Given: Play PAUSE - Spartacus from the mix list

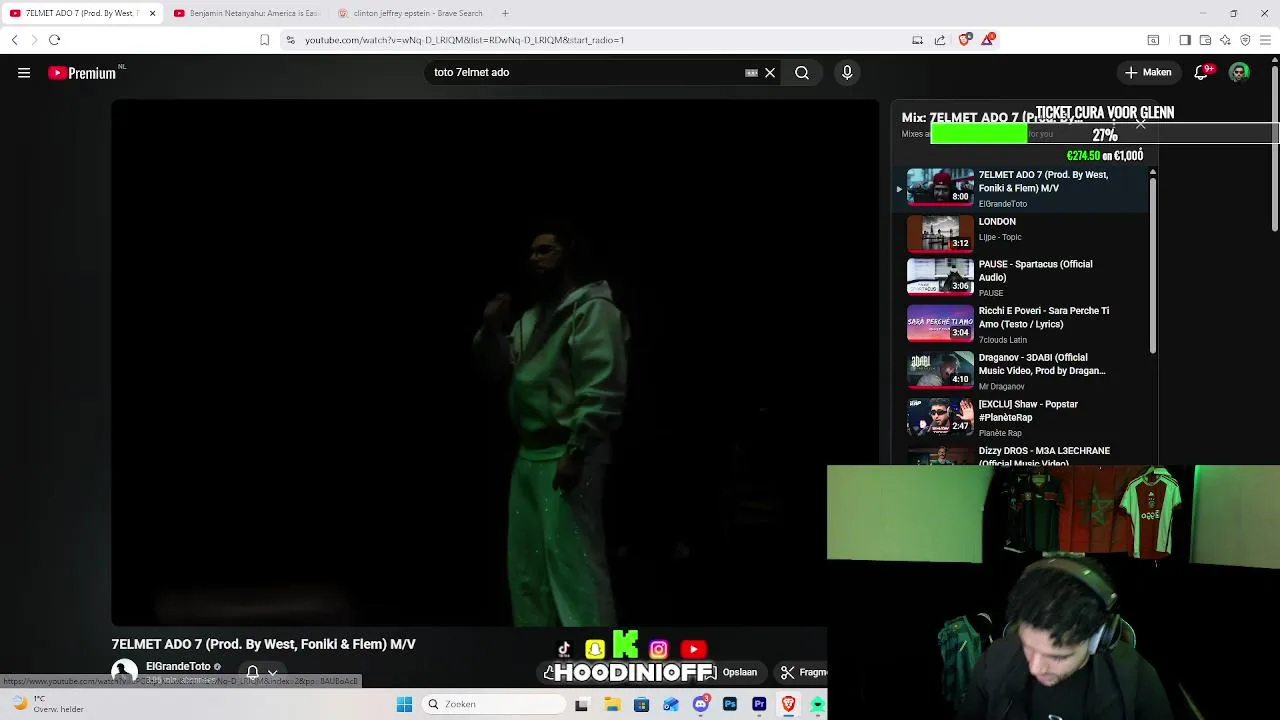Looking at the screenshot, I should pyautogui.click(x=1022, y=278).
